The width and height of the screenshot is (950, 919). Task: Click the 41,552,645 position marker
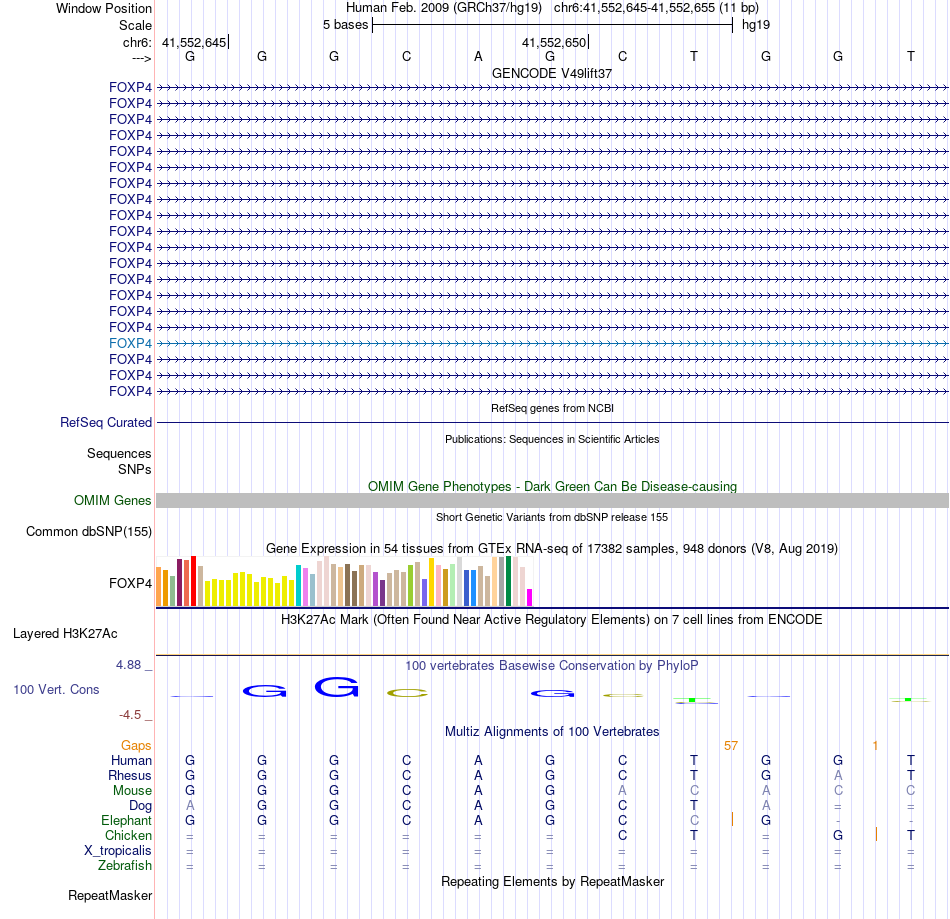194,42
